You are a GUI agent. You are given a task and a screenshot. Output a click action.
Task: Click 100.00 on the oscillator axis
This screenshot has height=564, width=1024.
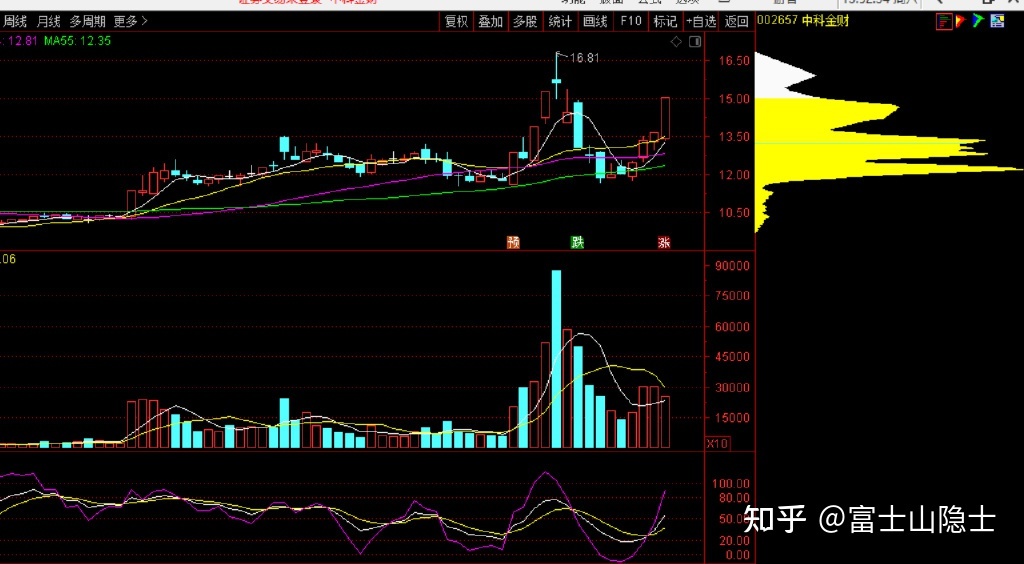click(x=731, y=484)
